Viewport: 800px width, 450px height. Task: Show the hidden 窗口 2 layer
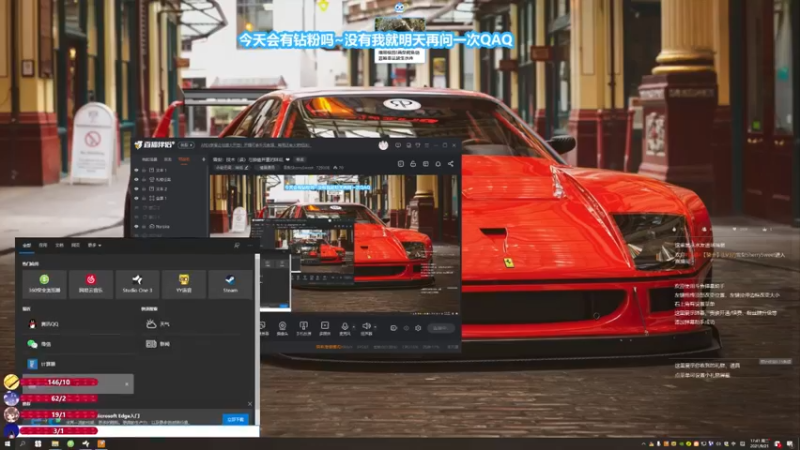pos(136,208)
